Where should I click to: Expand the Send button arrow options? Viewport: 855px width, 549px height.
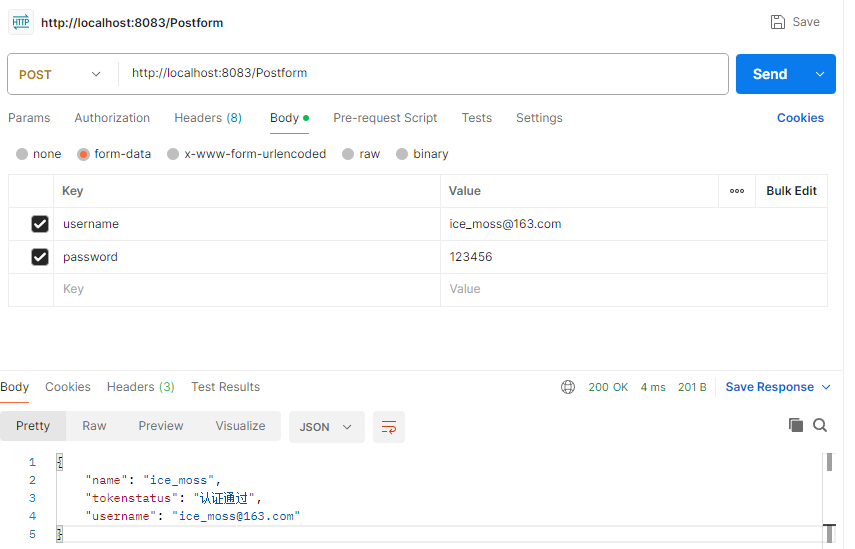click(x=820, y=74)
